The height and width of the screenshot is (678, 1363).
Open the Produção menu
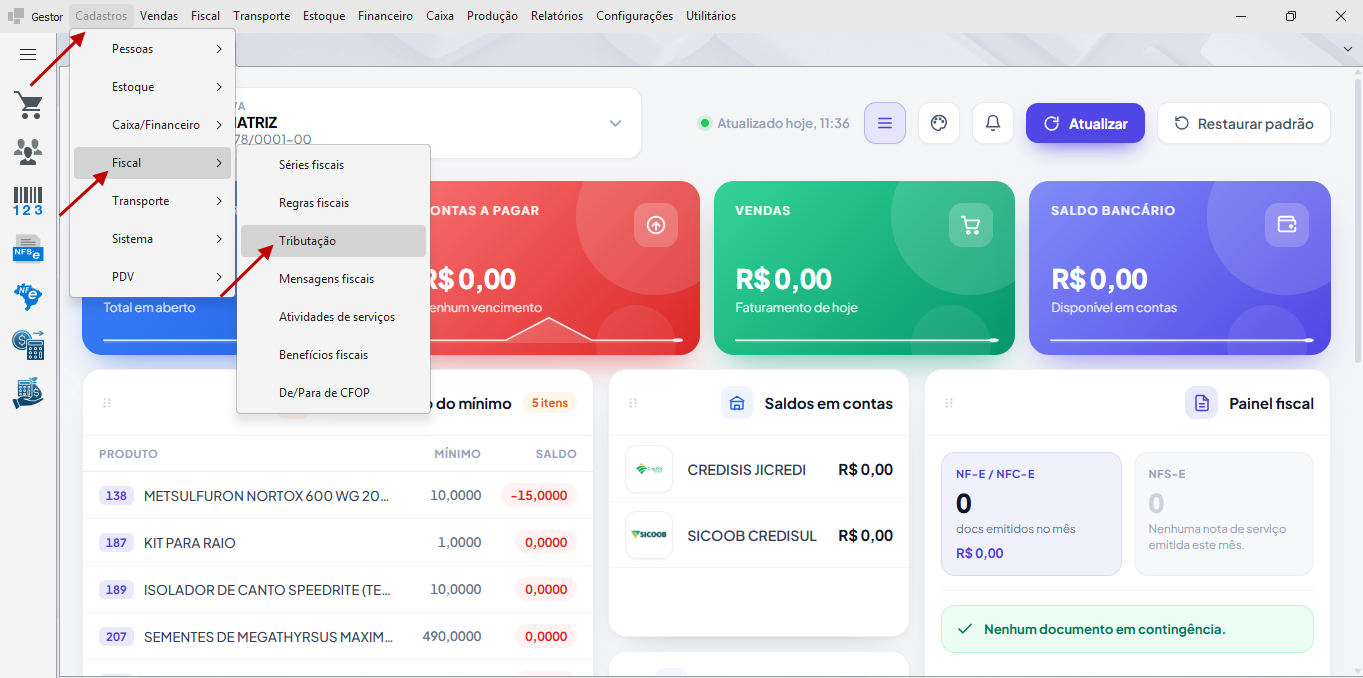[x=492, y=16]
